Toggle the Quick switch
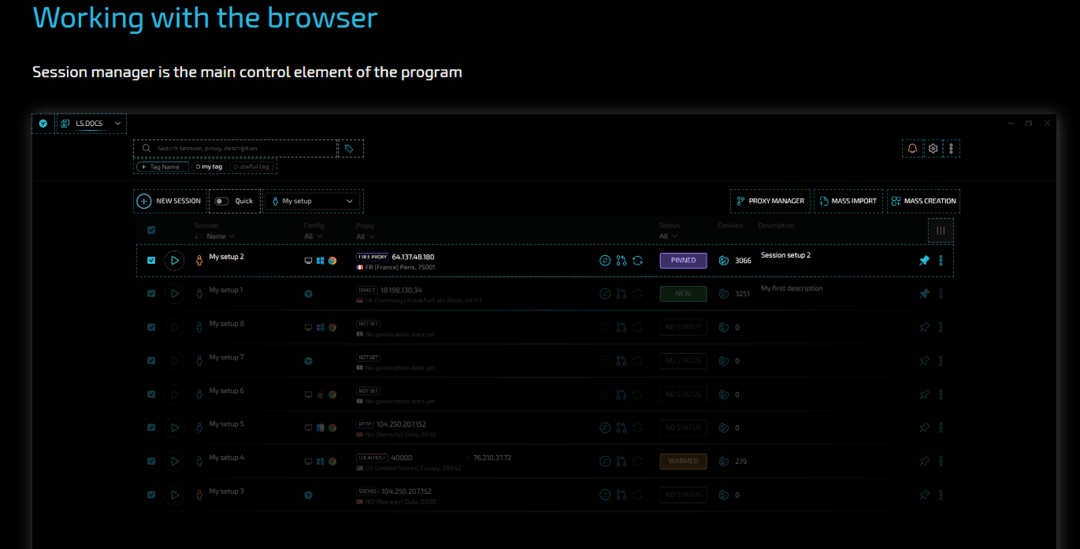 click(222, 201)
